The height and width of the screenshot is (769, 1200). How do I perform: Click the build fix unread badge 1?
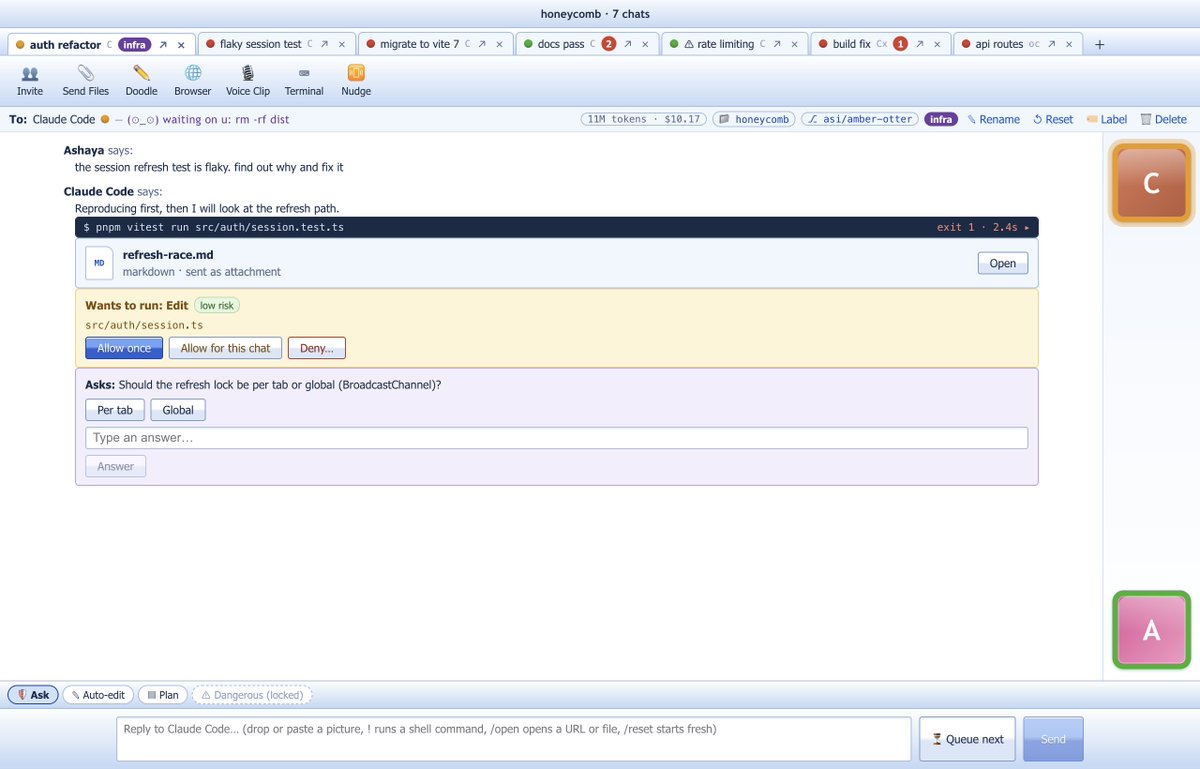900,44
